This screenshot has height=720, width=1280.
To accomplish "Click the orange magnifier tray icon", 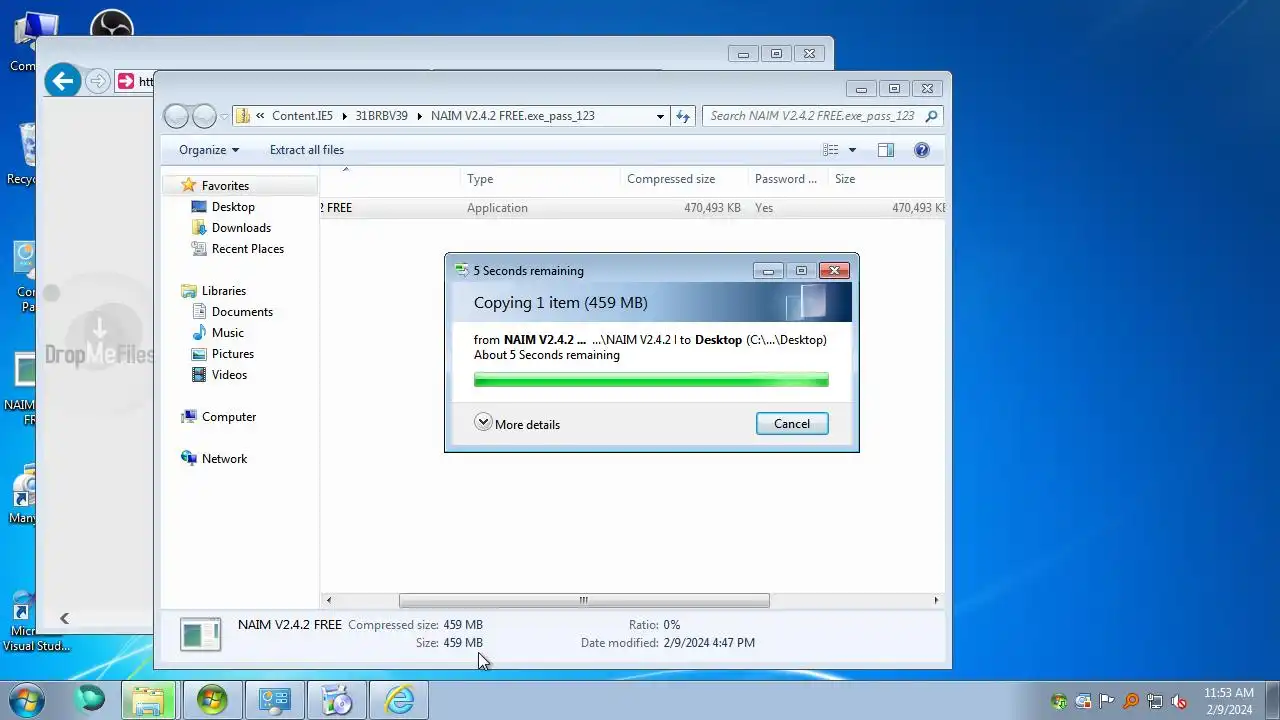I will tap(1131, 701).
